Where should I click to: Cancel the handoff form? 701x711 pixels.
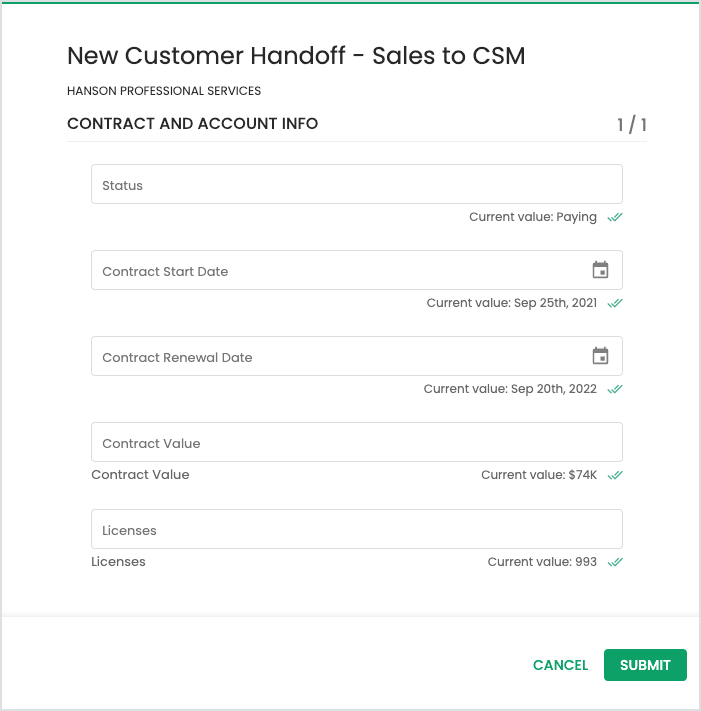(x=560, y=665)
